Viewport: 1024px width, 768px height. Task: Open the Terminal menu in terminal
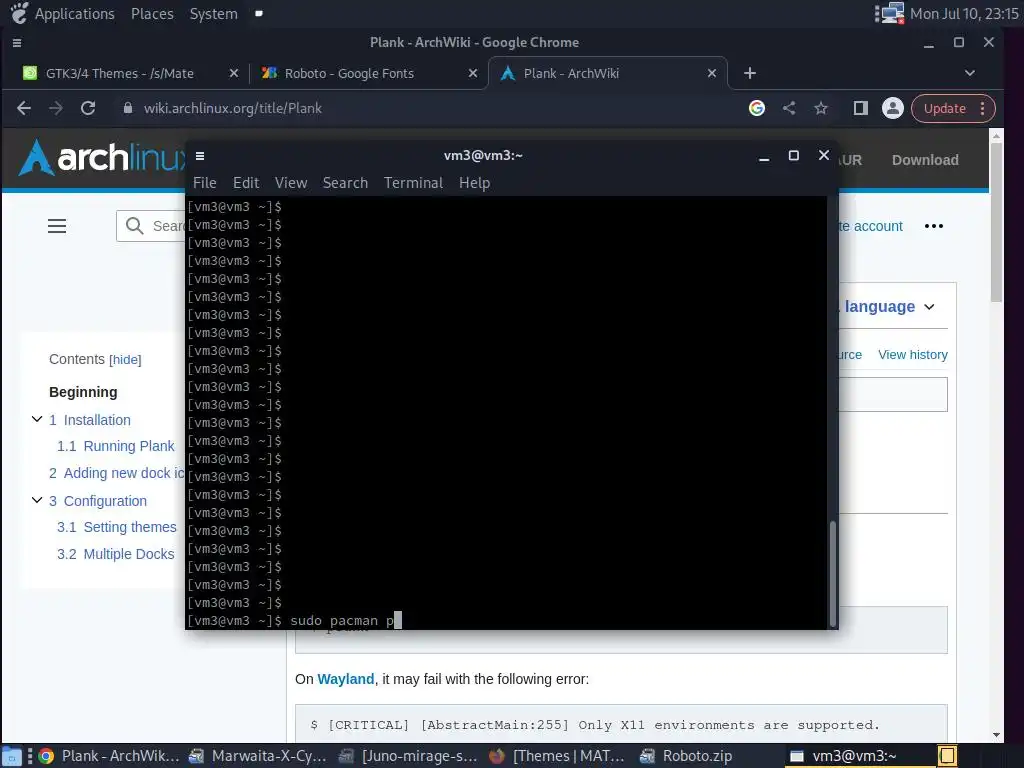[413, 183]
